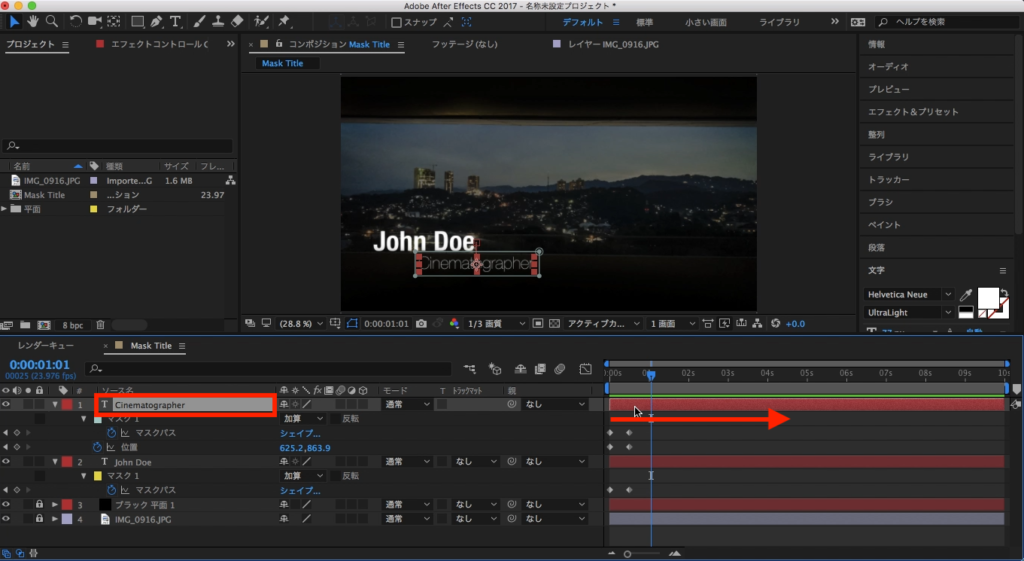1024x561 pixels.
Task: Select the Hand tool
Action: point(33,21)
